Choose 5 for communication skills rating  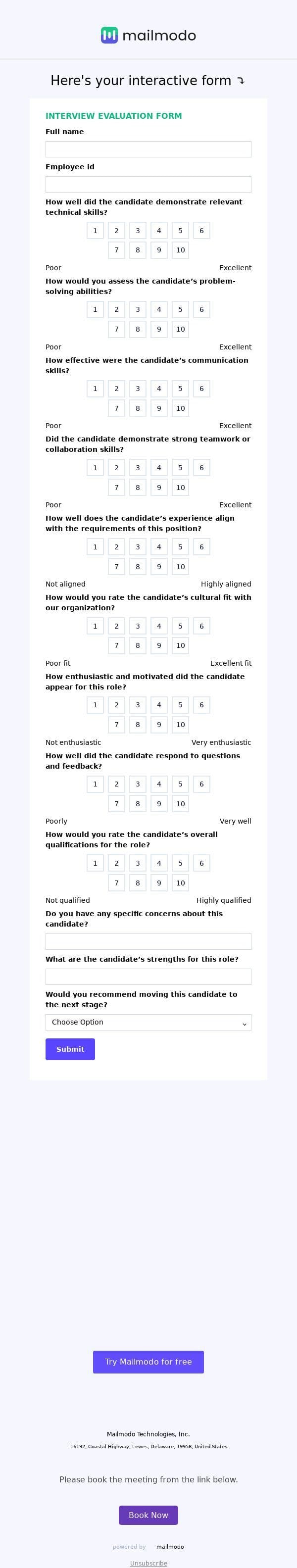[180, 389]
